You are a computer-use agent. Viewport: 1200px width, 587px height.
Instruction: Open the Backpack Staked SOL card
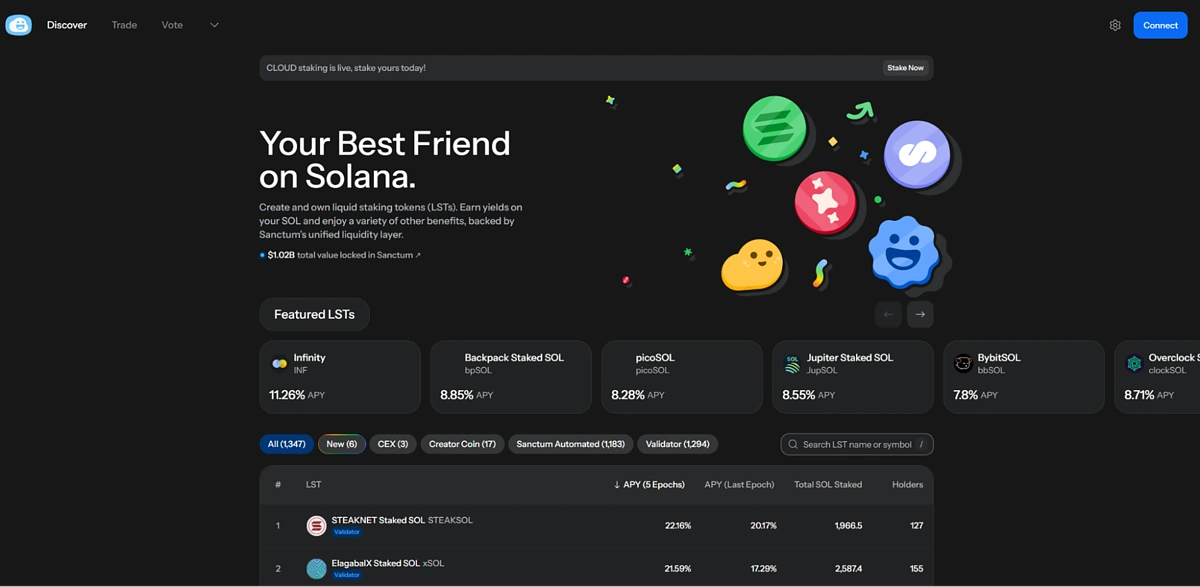tap(511, 377)
